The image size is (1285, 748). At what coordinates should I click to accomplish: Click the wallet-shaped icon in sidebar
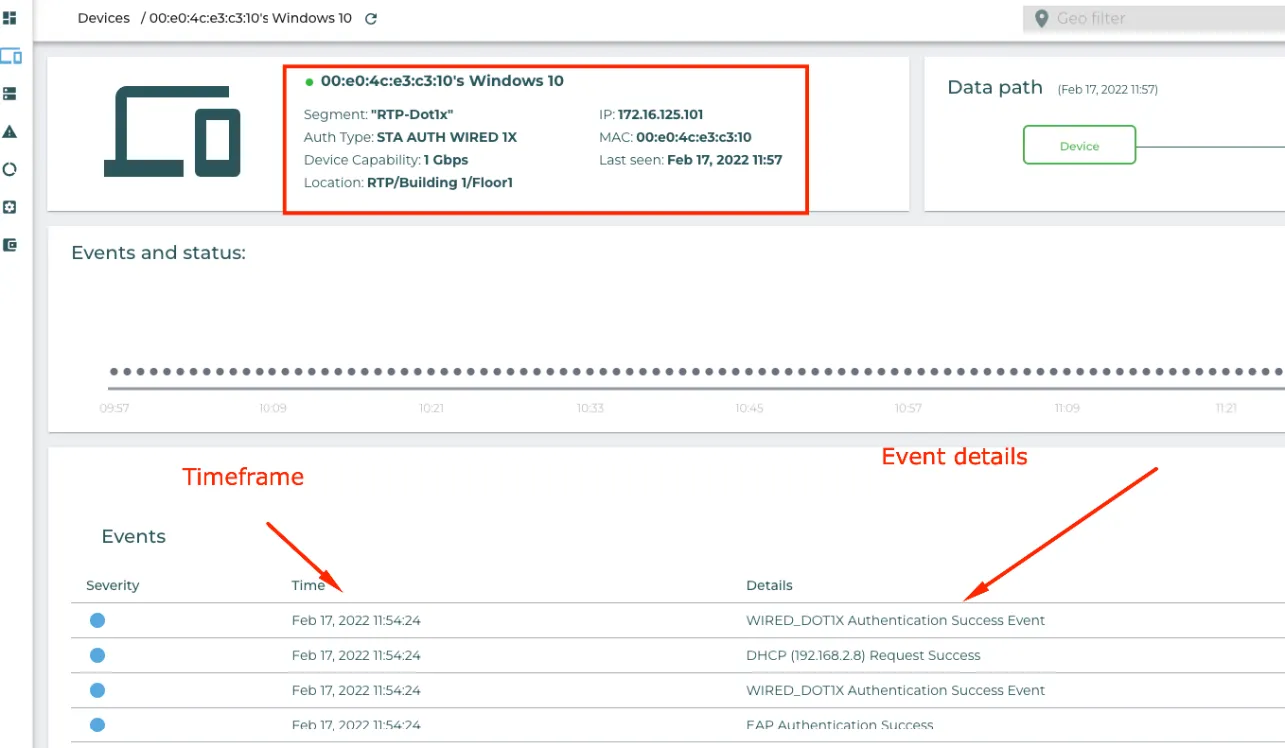tap(10, 245)
